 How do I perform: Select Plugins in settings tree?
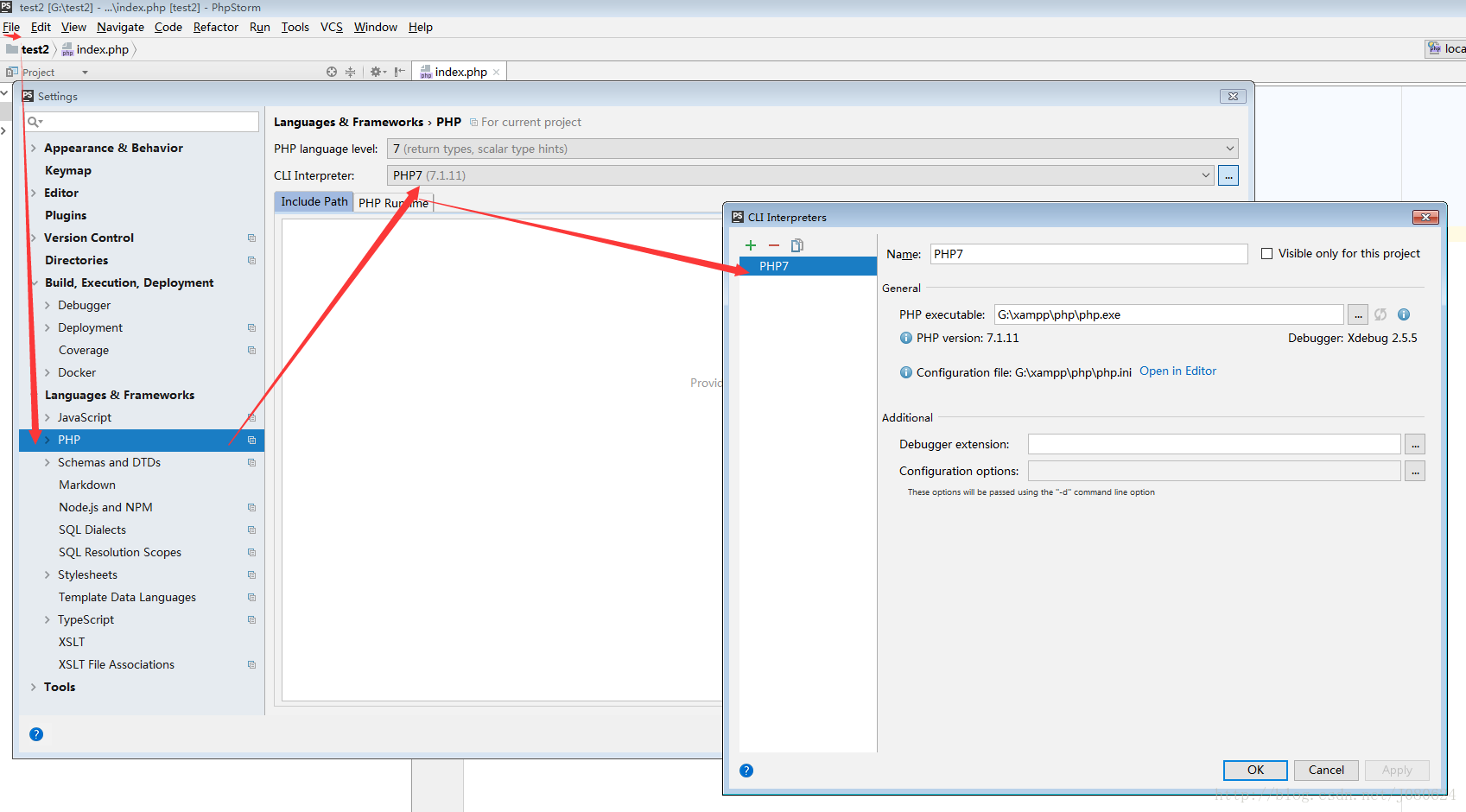pyautogui.click(x=66, y=216)
